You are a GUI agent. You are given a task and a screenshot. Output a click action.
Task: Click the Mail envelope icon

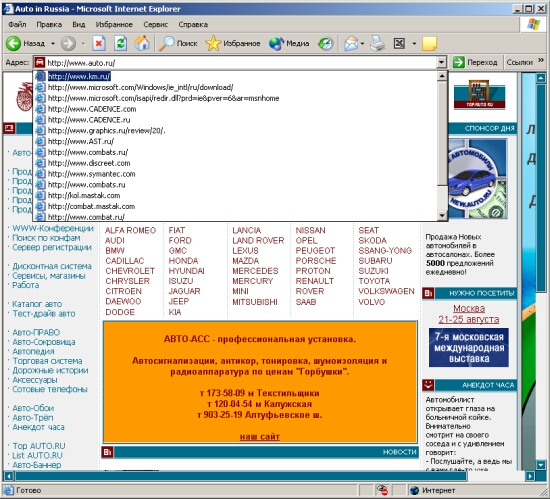[351, 43]
